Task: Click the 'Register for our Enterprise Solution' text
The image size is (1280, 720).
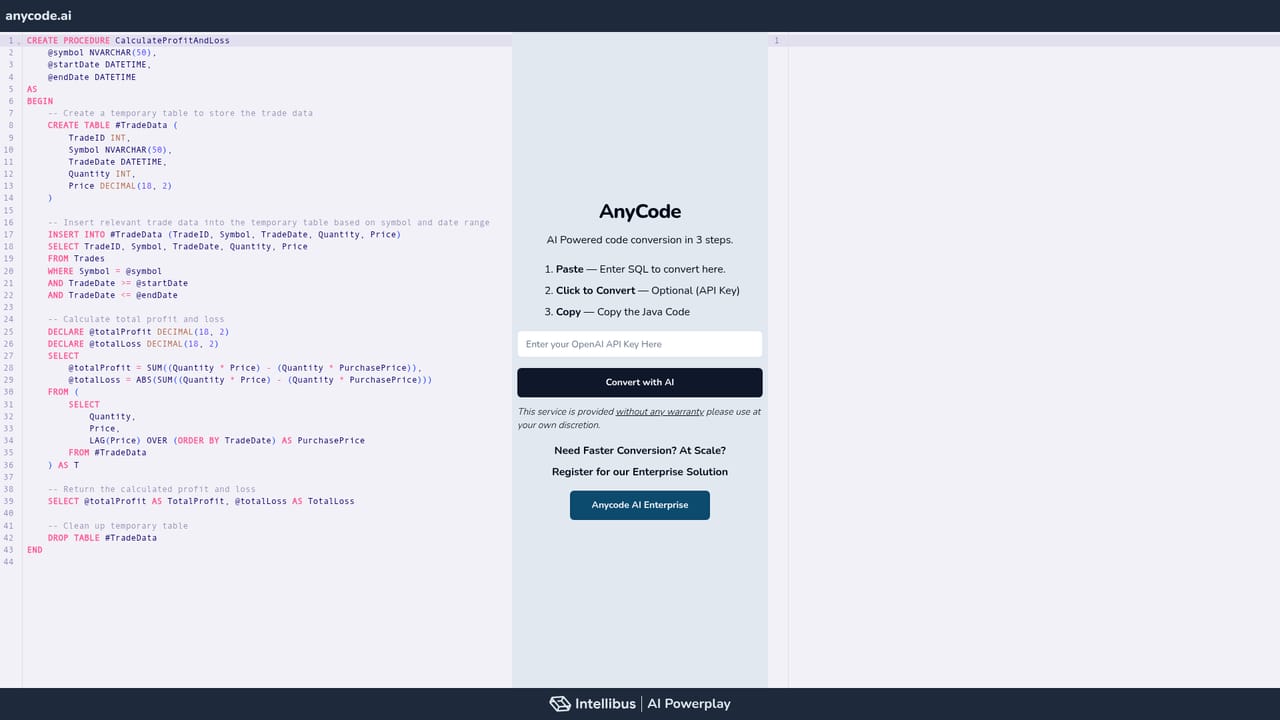Action: (640, 472)
